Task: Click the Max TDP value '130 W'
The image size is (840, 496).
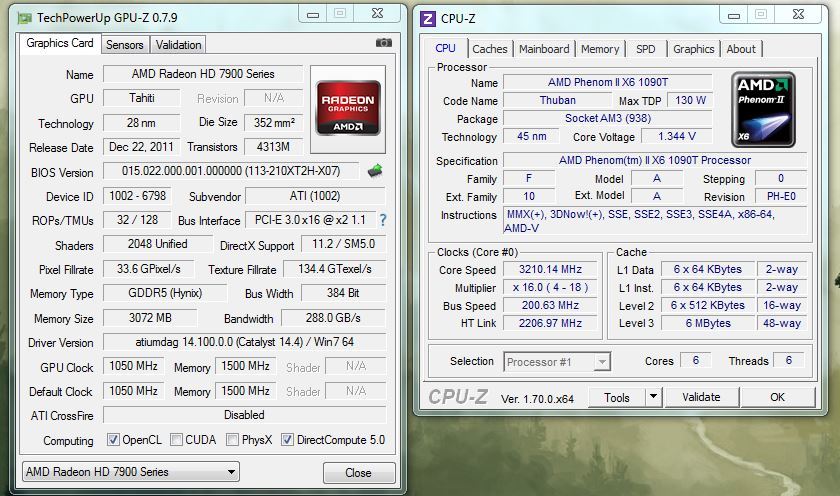Action: tap(691, 100)
